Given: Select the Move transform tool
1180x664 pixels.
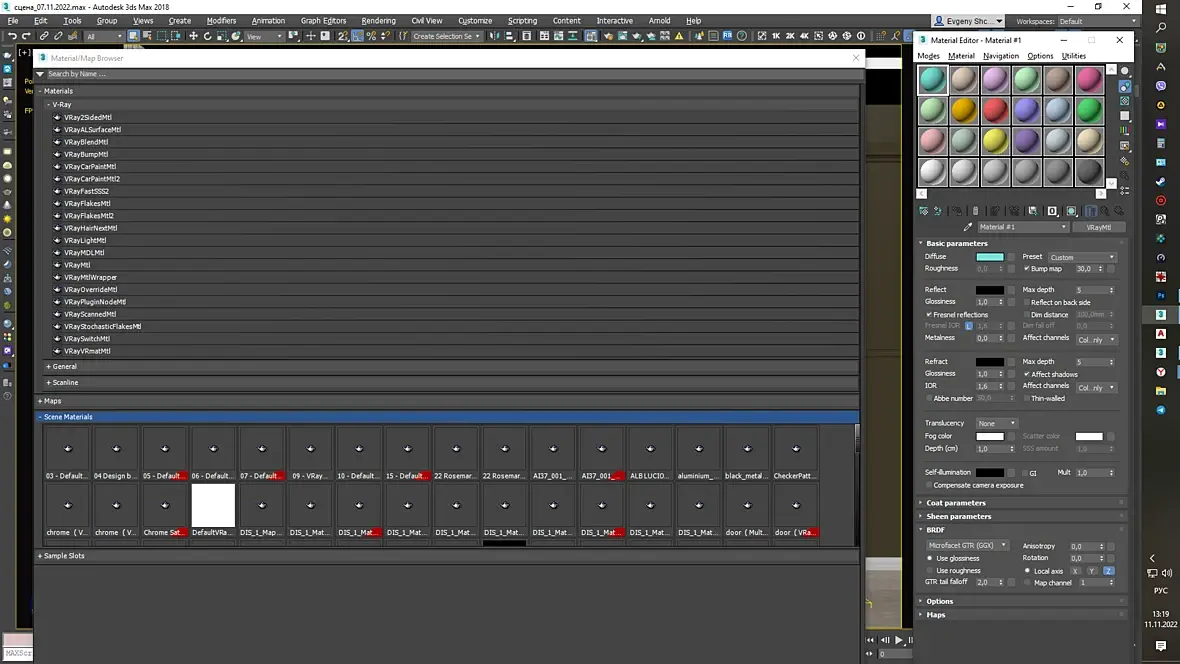Looking at the screenshot, I should pos(193,36).
